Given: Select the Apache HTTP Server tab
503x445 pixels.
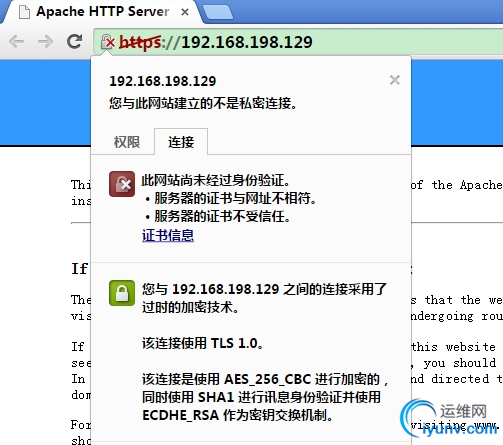Looking at the screenshot, I should pos(102,12).
